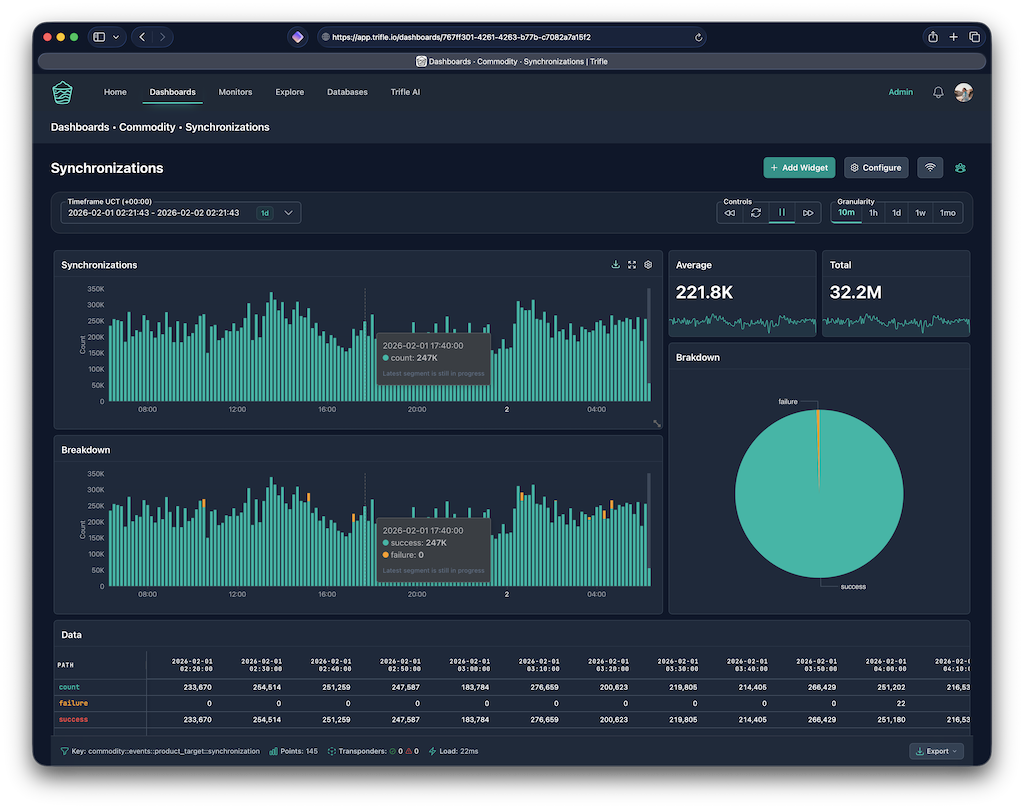
Task: Switch to the Monitors tab
Action: (x=235, y=92)
